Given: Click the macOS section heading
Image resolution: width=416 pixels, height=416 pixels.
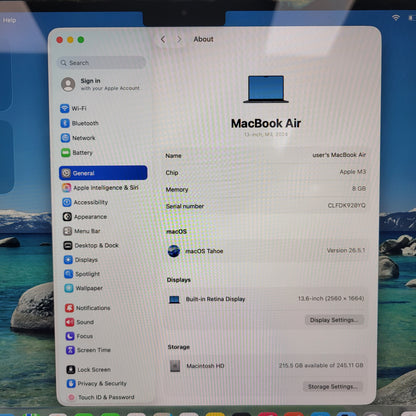Looking at the screenshot, I should coord(176,231).
